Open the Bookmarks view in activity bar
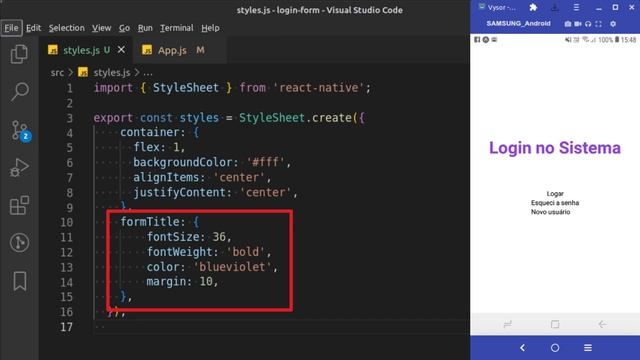 click(20, 281)
